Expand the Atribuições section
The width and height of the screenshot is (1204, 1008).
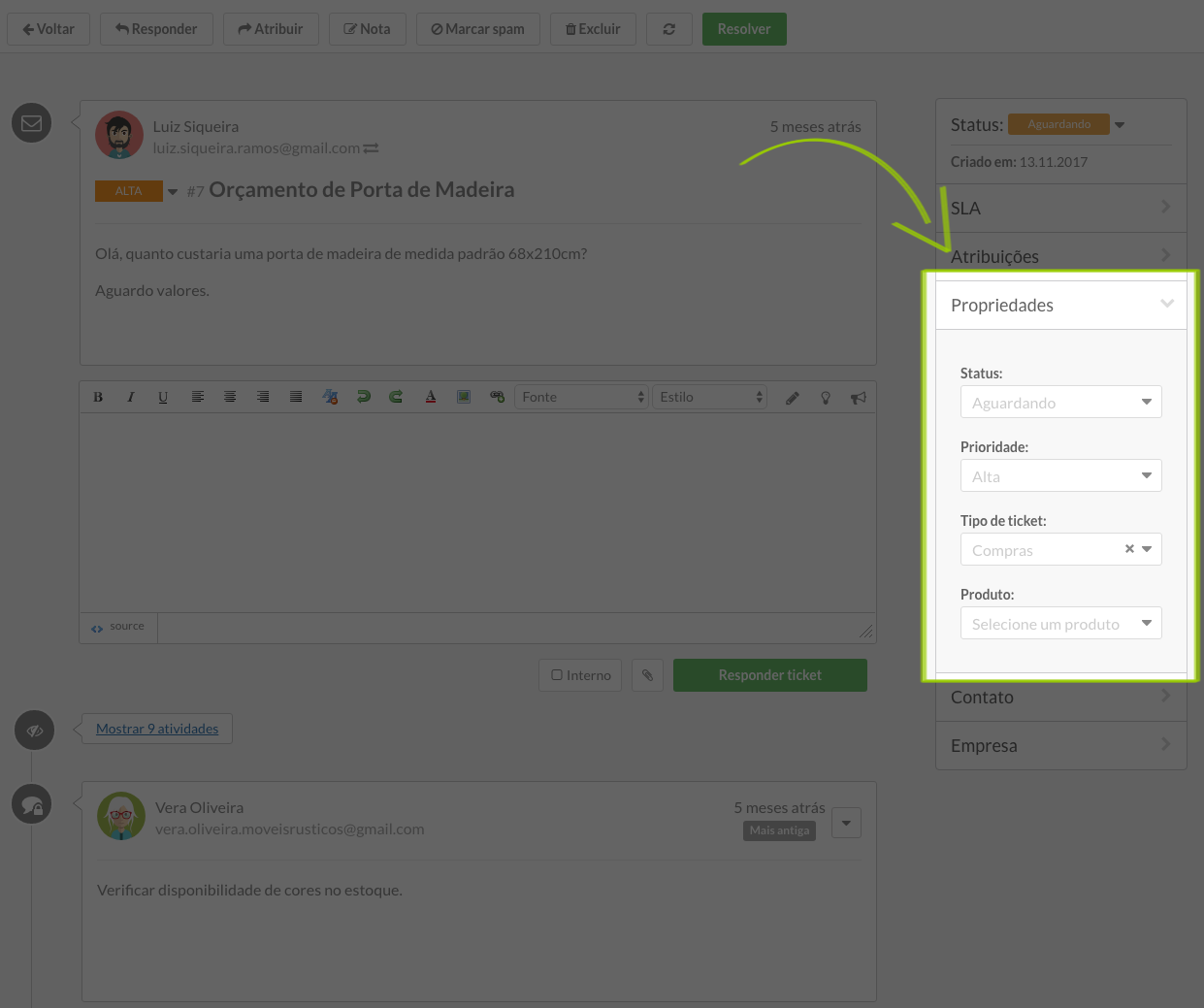point(1061,256)
